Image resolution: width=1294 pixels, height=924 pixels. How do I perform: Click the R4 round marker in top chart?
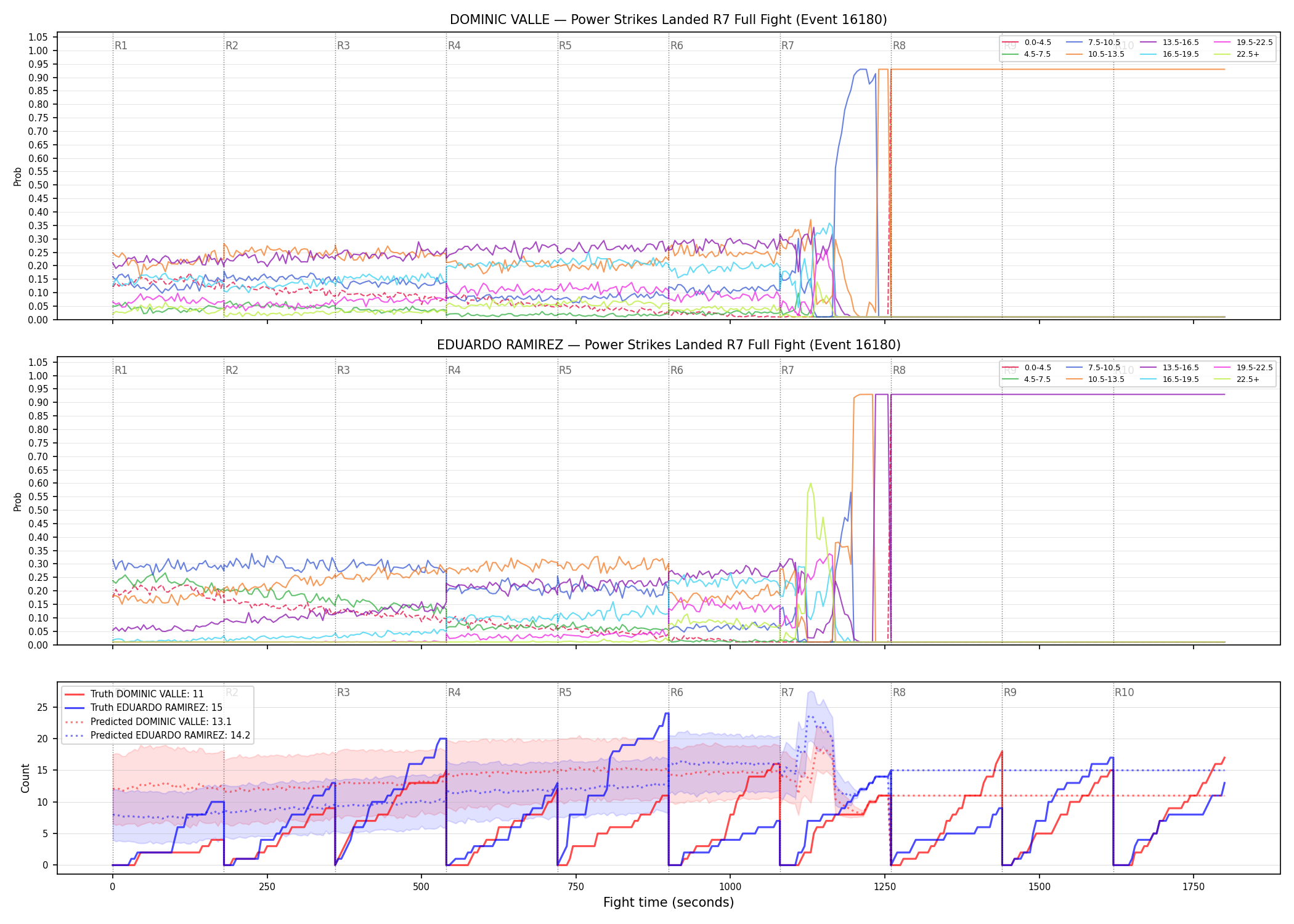point(454,46)
